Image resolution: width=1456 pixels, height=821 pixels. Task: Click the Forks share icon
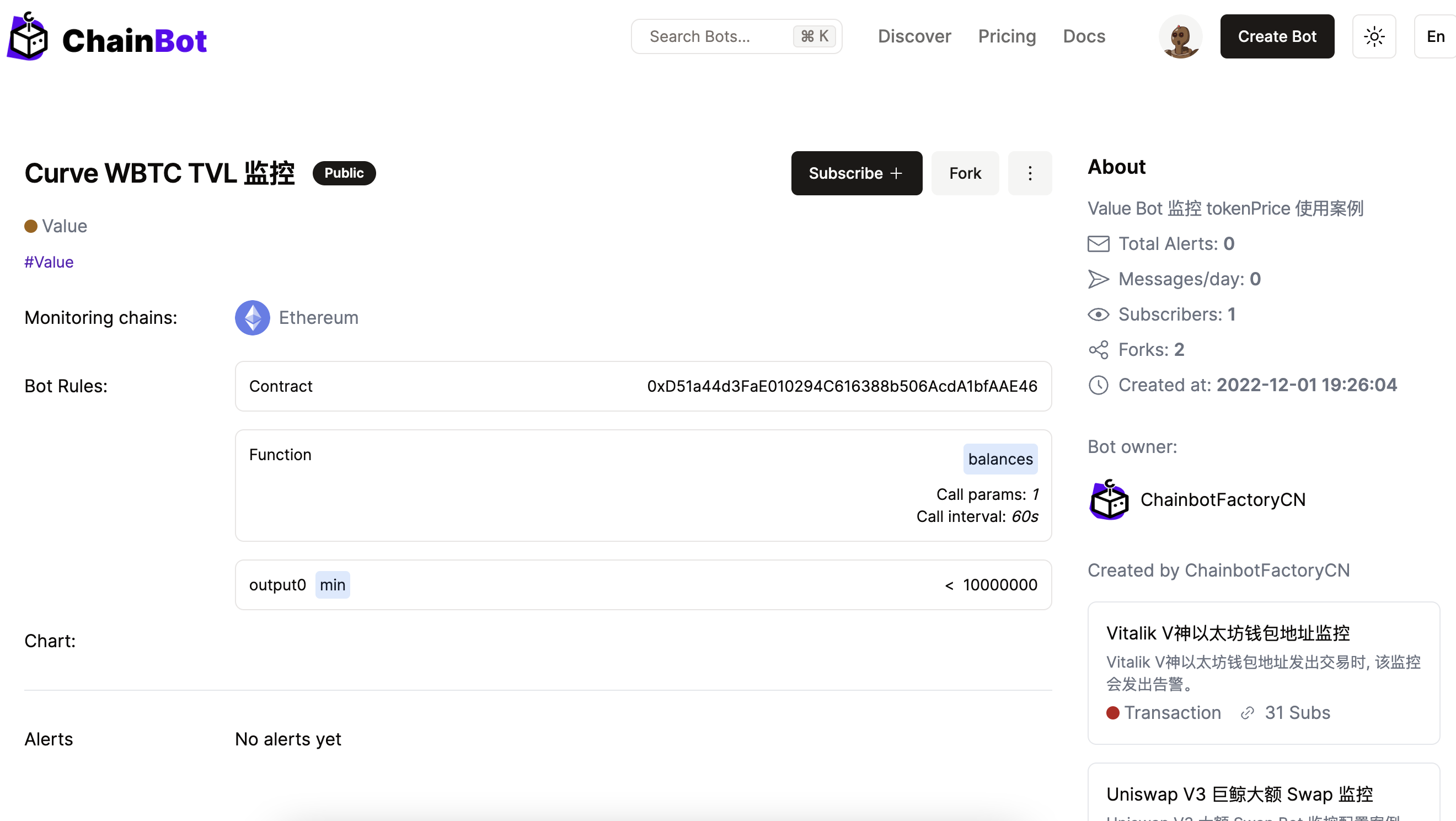tap(1098, 350)
